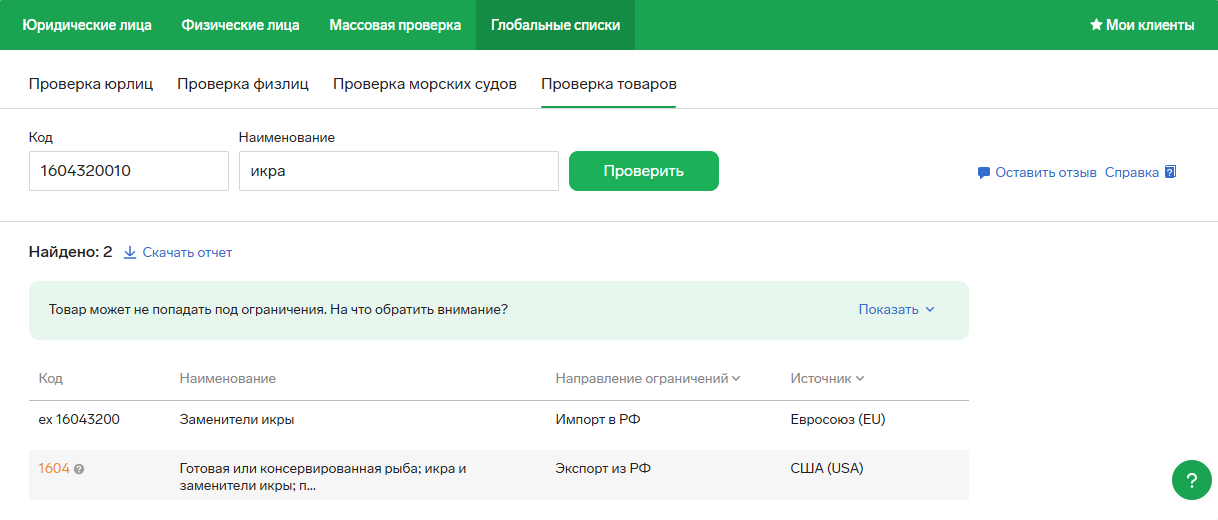Image resolution: width=1218 pixels, height=520 pixels.
Task: Switch to the Юридические лица menu
Action: click(87, 25)
